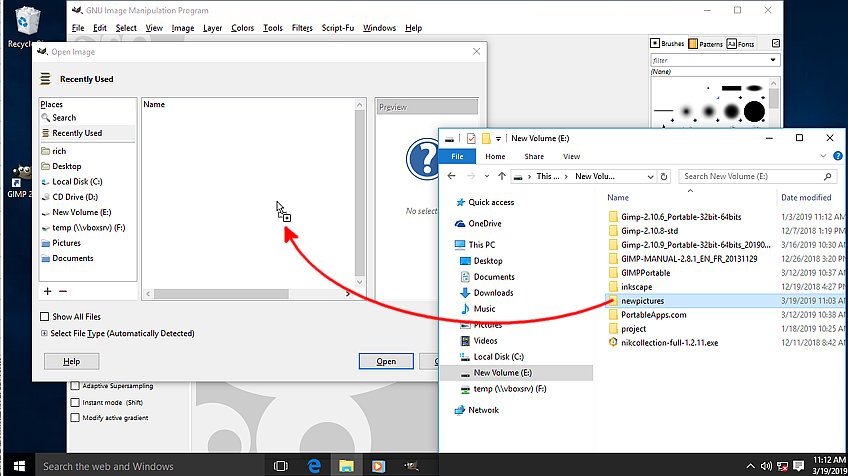Open the GIMP Filters menu

coord(302,28)
